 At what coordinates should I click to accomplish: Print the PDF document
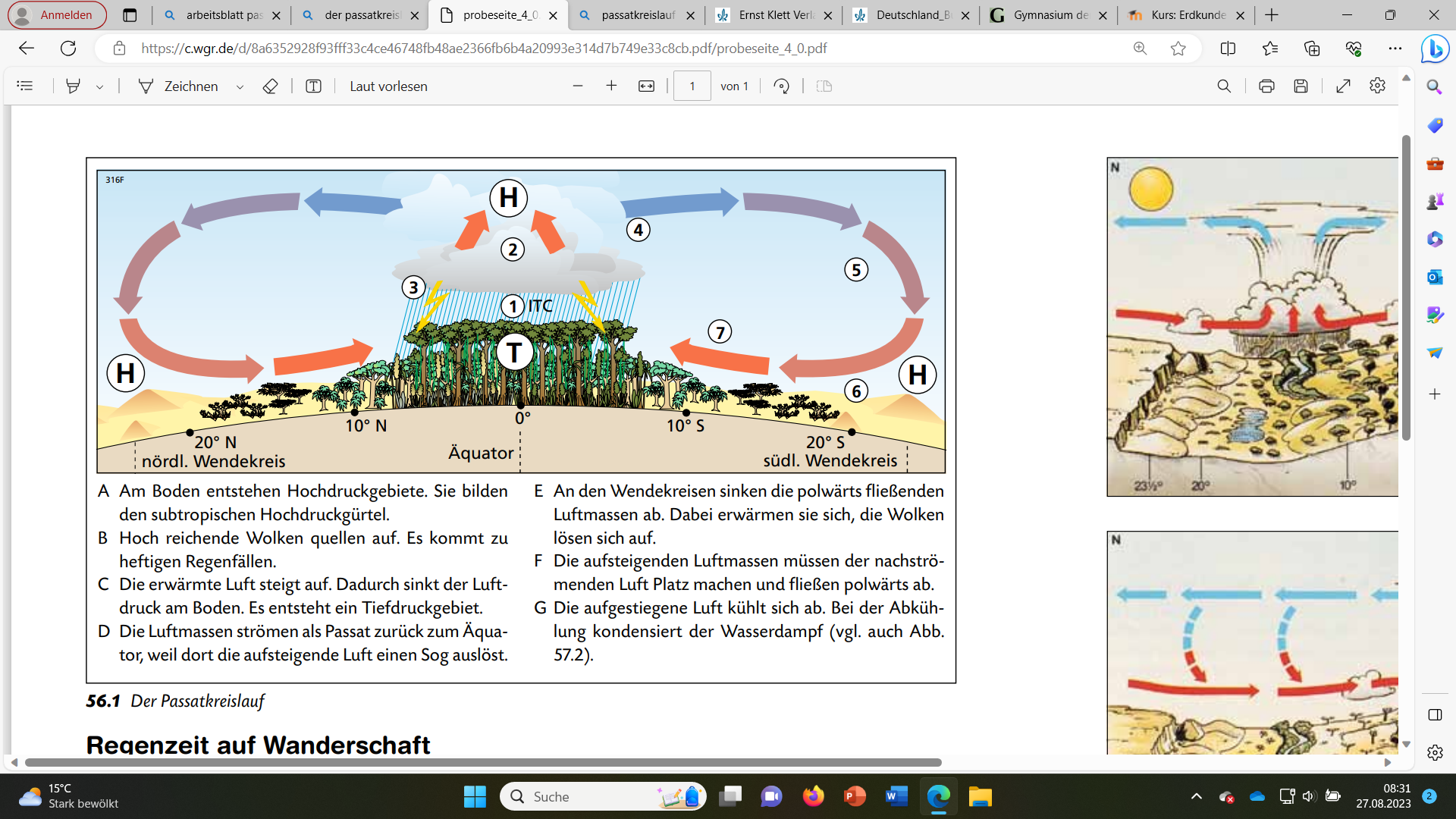1266,86
